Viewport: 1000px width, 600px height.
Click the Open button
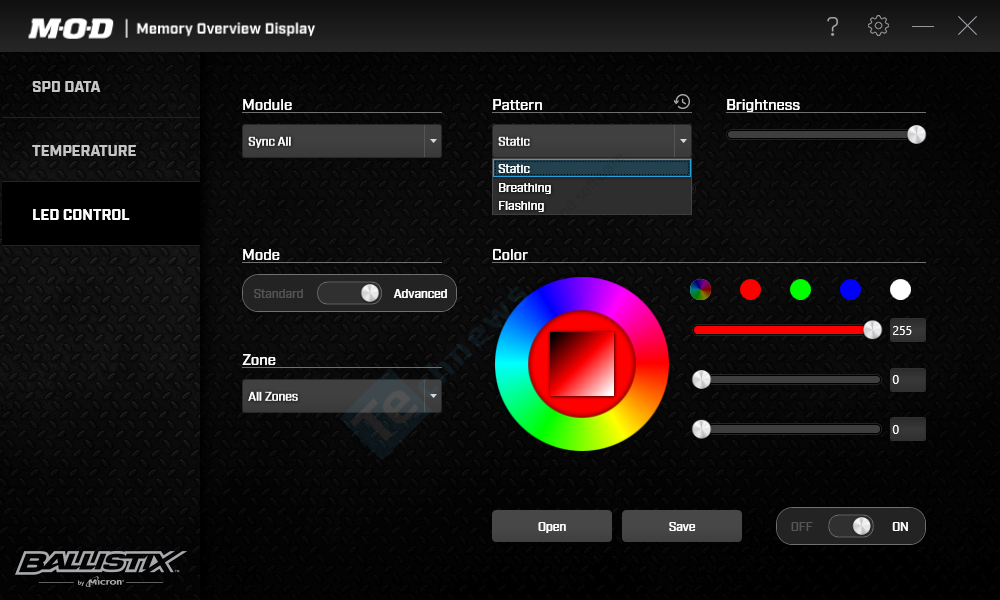(552, 526)
